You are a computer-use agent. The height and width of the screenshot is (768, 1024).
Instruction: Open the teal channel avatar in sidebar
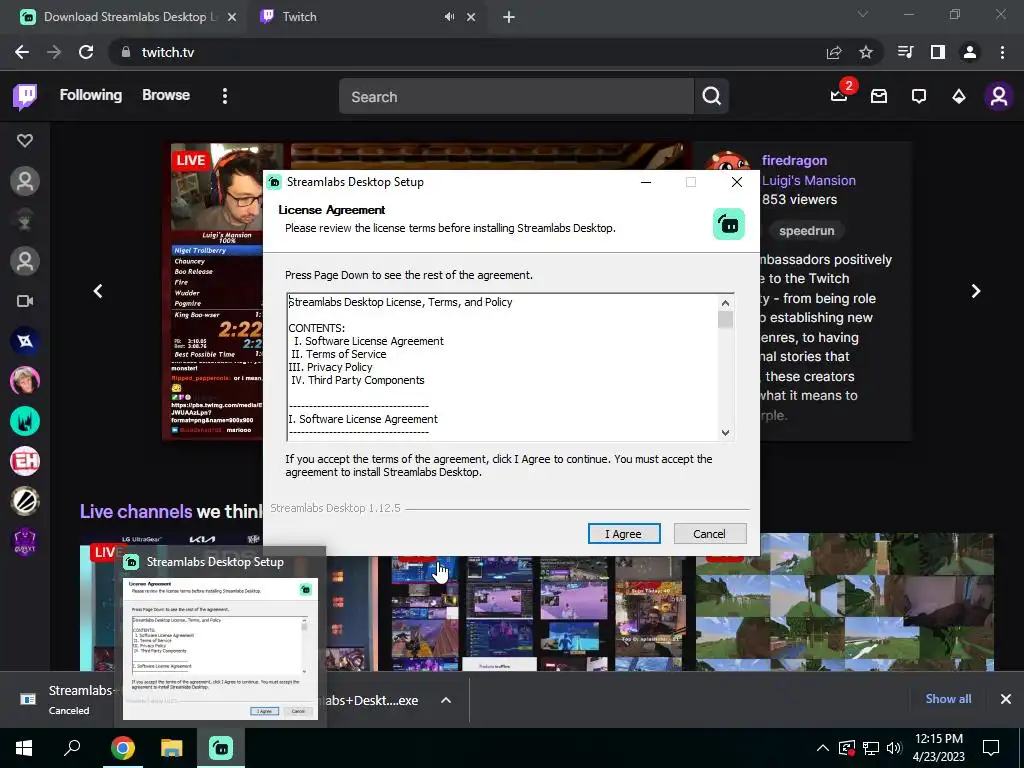(x=25, y=421)
